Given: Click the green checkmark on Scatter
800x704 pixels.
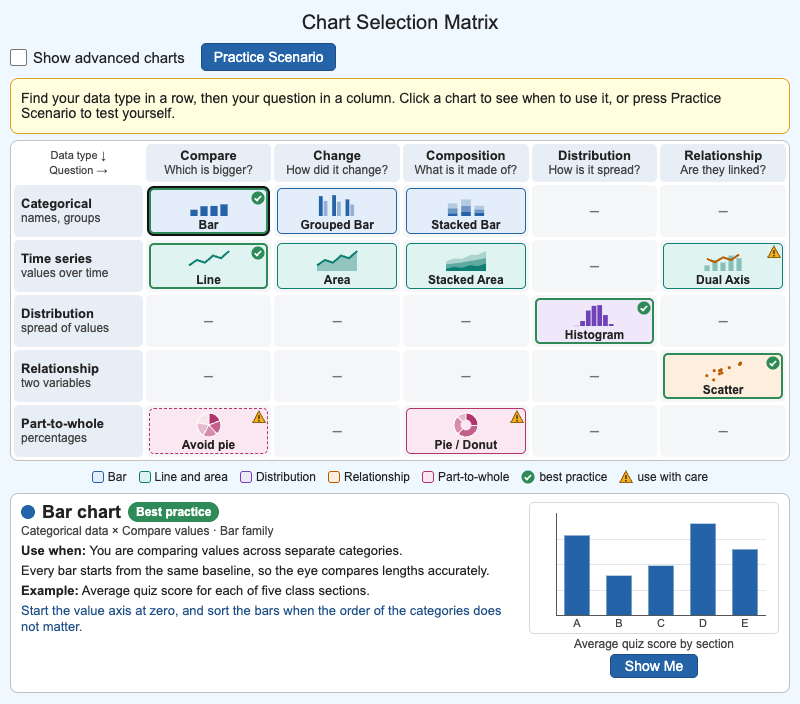Looking at the screenshot, I should pyautogui.click(x=773, y=363).
